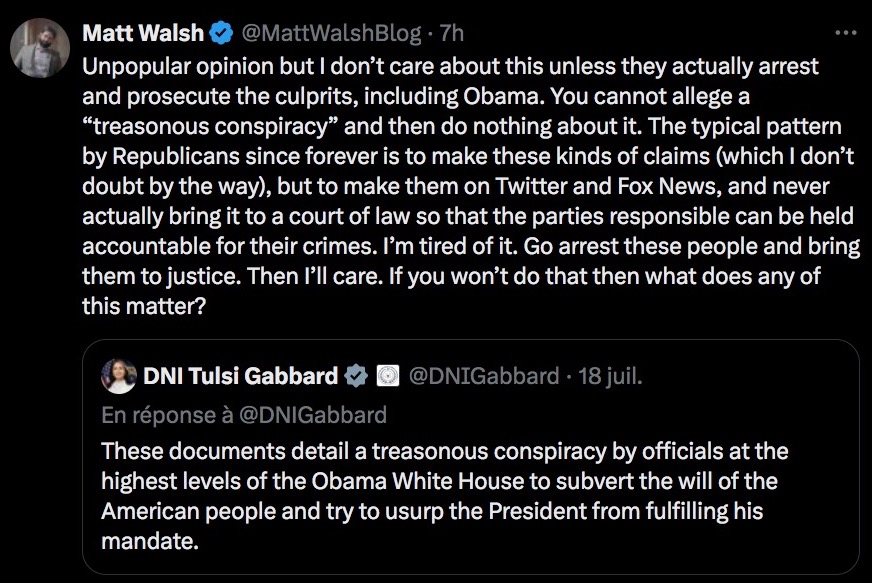Image resolution: width=872 pixels, height=583 pixels.
Task: Open the quoted tweet's text about documents
Action: click(444, 496)
